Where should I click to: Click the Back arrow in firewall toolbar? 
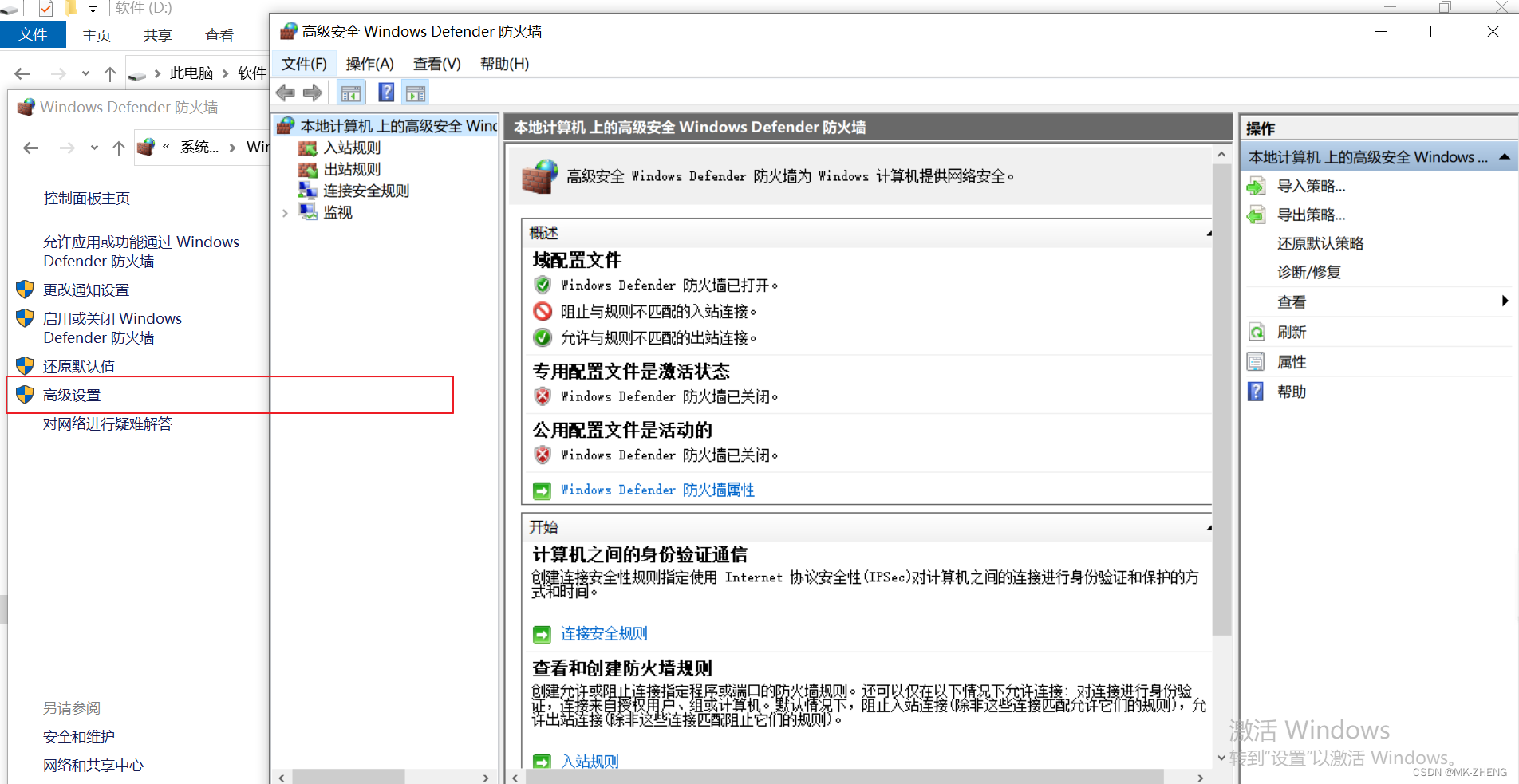click(285, 93)
